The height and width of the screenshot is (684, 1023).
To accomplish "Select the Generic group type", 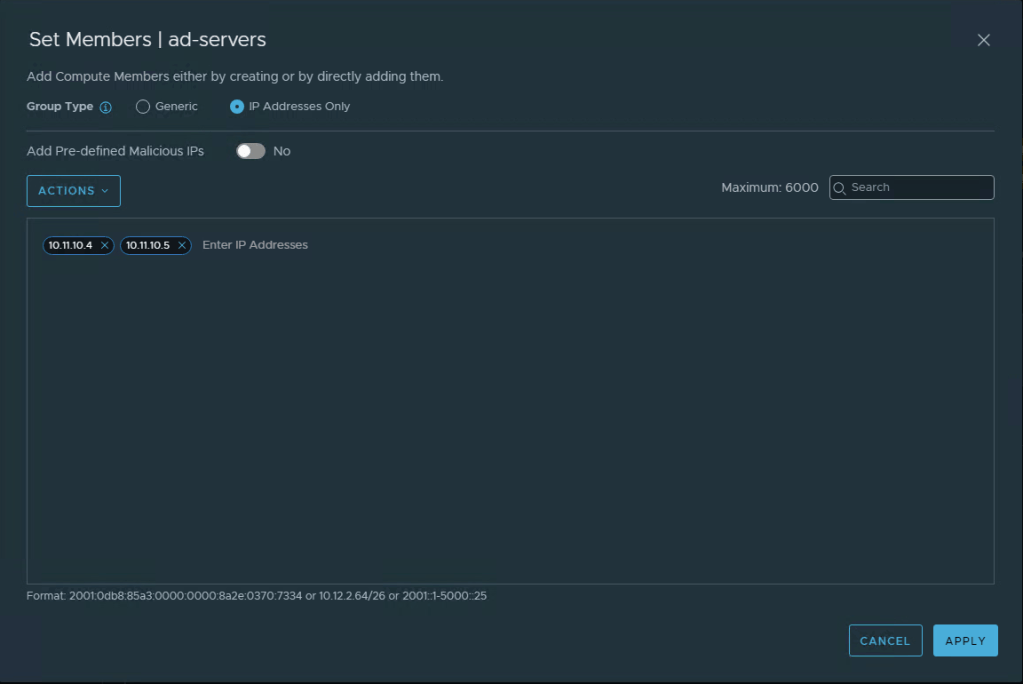I will [x=143, y=107].
